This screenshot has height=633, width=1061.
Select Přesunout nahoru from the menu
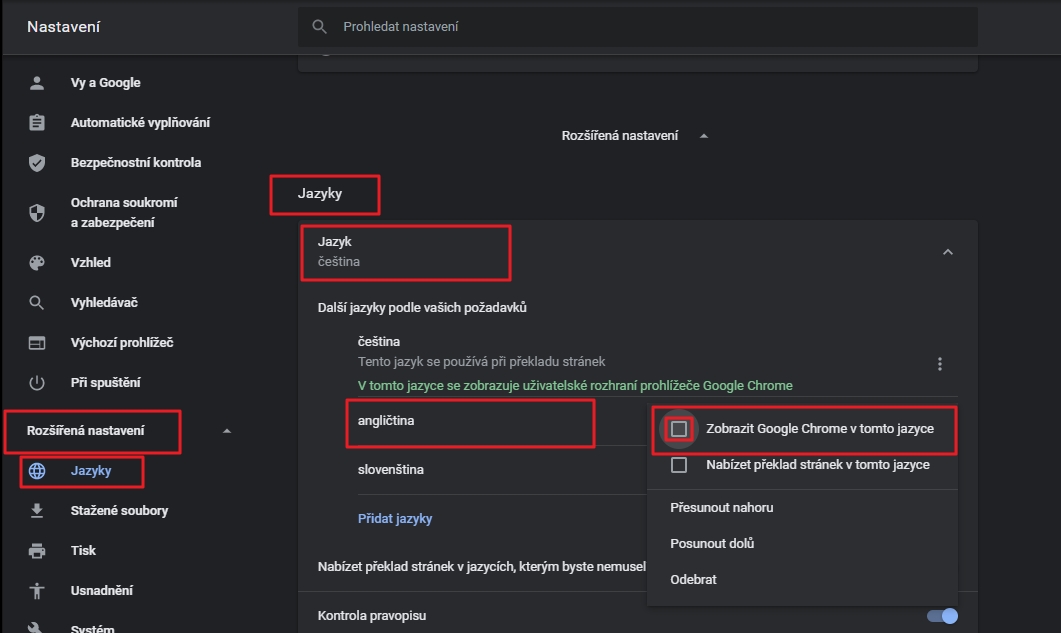tap(721, 508)
